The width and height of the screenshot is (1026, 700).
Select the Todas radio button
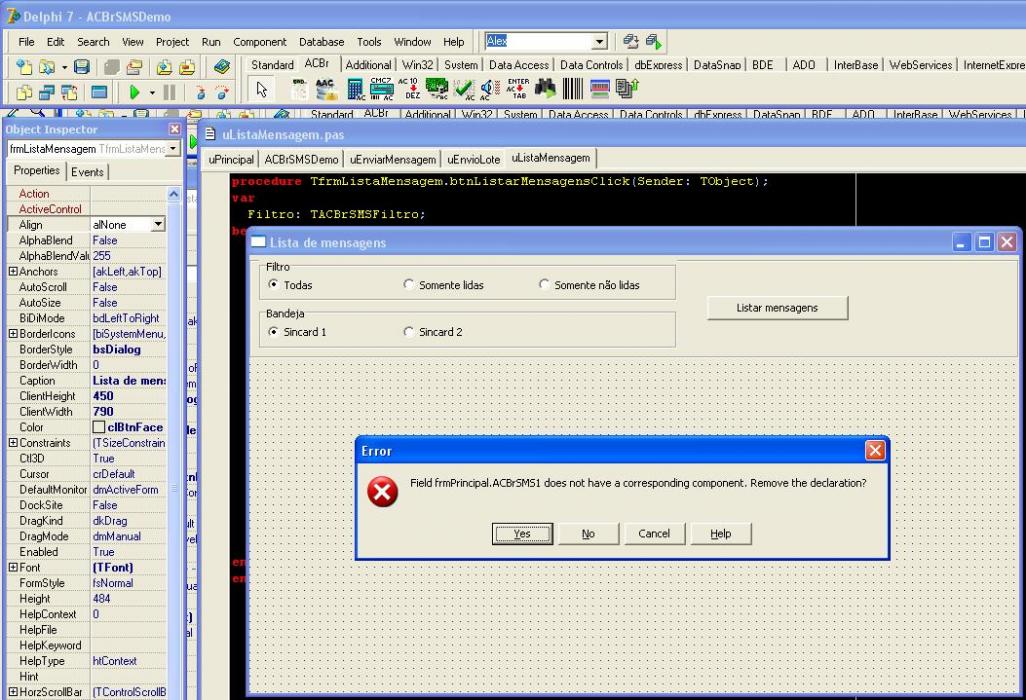274,285
